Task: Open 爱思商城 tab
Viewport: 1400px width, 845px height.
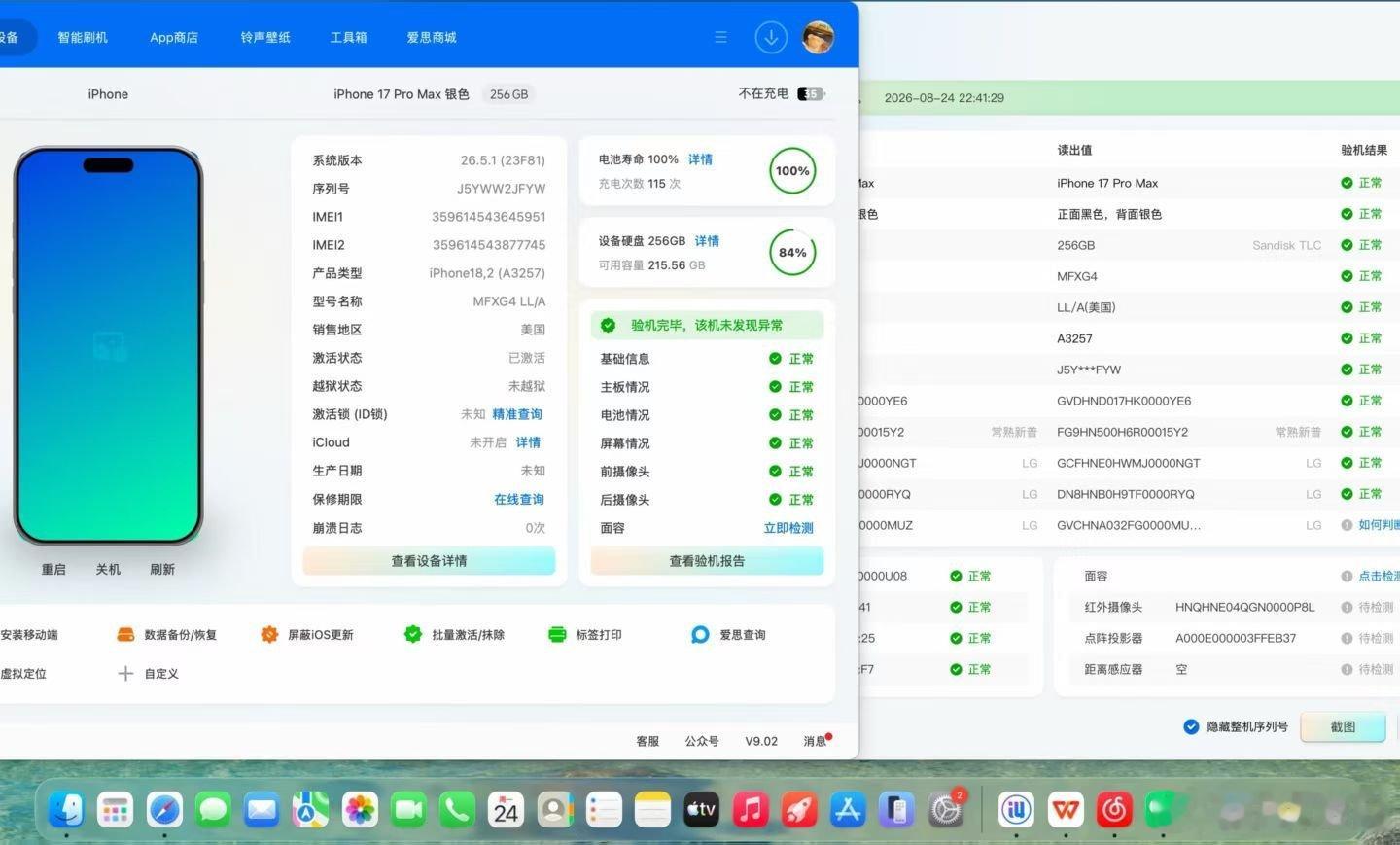Action: pyautogui.click(x=432, y=37)
